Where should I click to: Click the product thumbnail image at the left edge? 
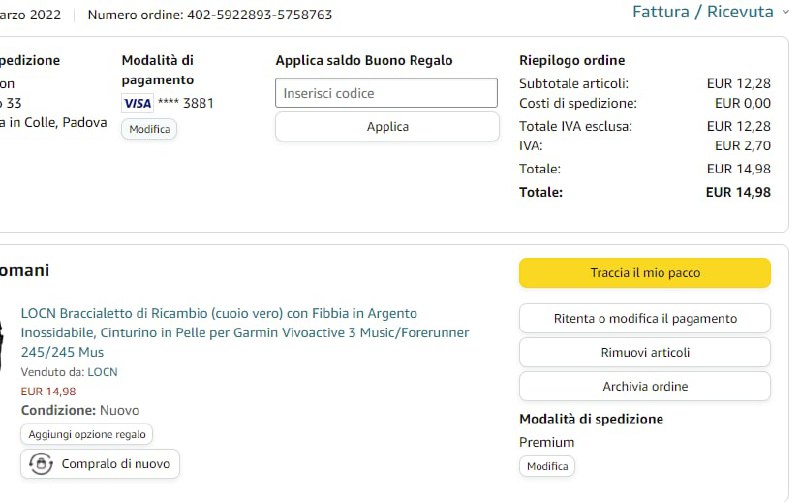(3, 345)
